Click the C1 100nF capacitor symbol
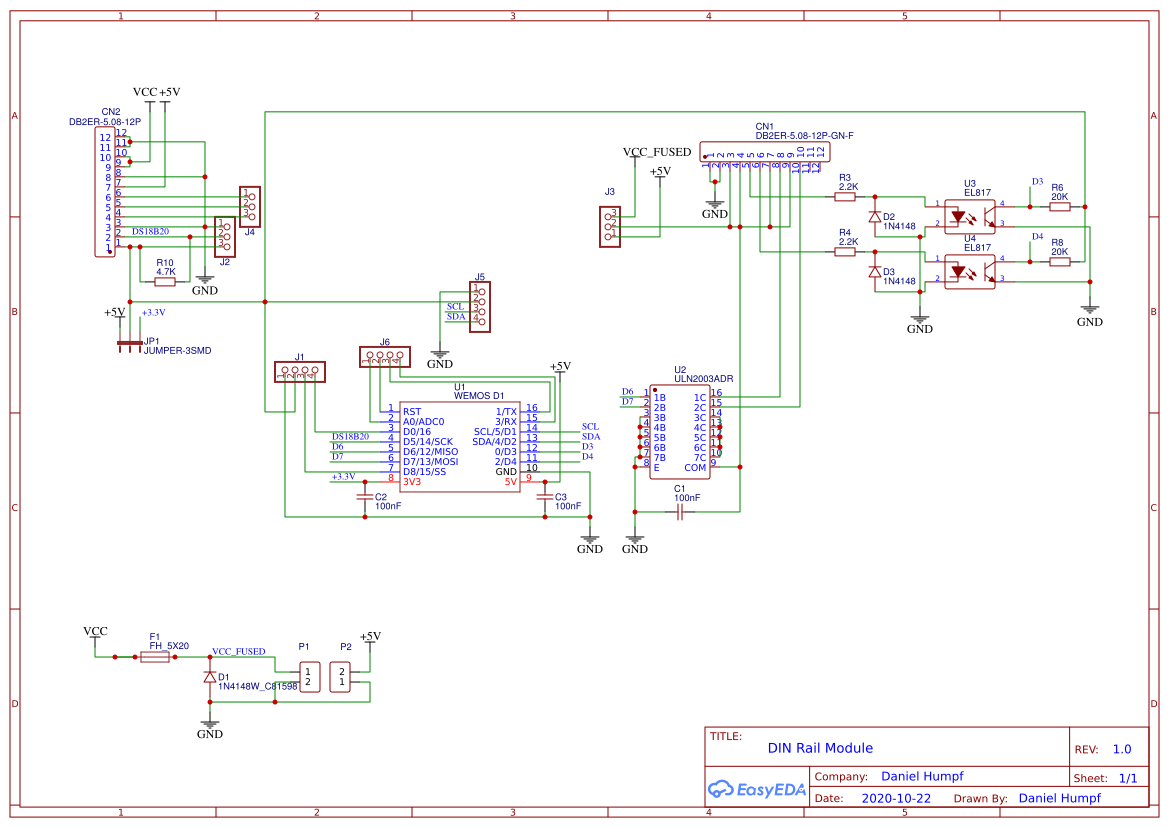 [680, 512]
